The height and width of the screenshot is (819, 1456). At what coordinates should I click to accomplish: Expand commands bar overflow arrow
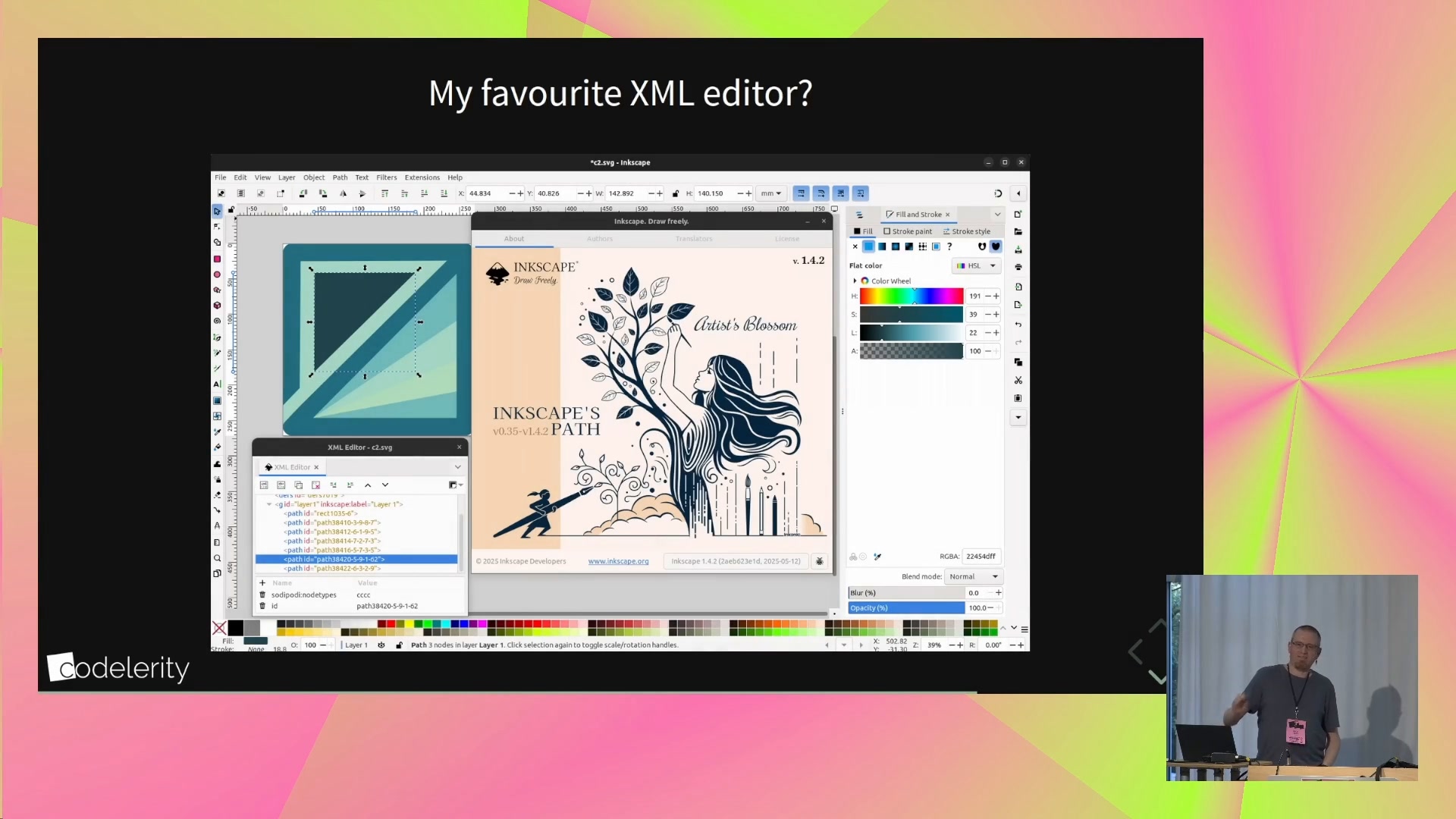pyautogui.click(x=1018, y=418)
